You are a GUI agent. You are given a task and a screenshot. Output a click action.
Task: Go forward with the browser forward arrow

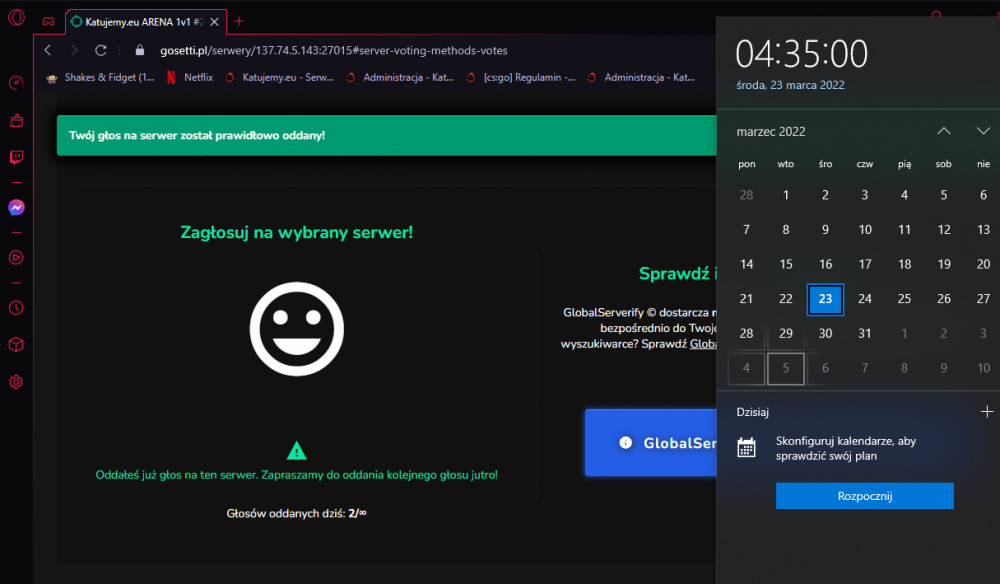[74, 50]
